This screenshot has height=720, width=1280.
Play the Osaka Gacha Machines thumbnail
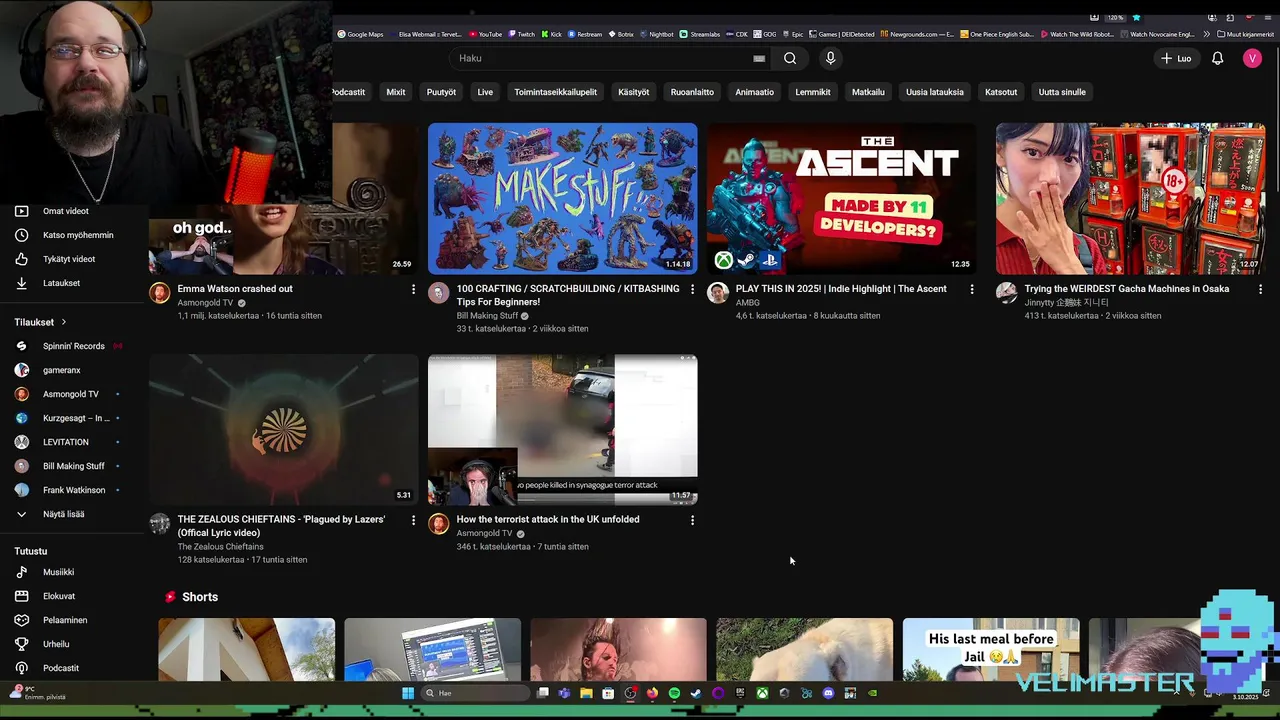tap(1130, 198)
